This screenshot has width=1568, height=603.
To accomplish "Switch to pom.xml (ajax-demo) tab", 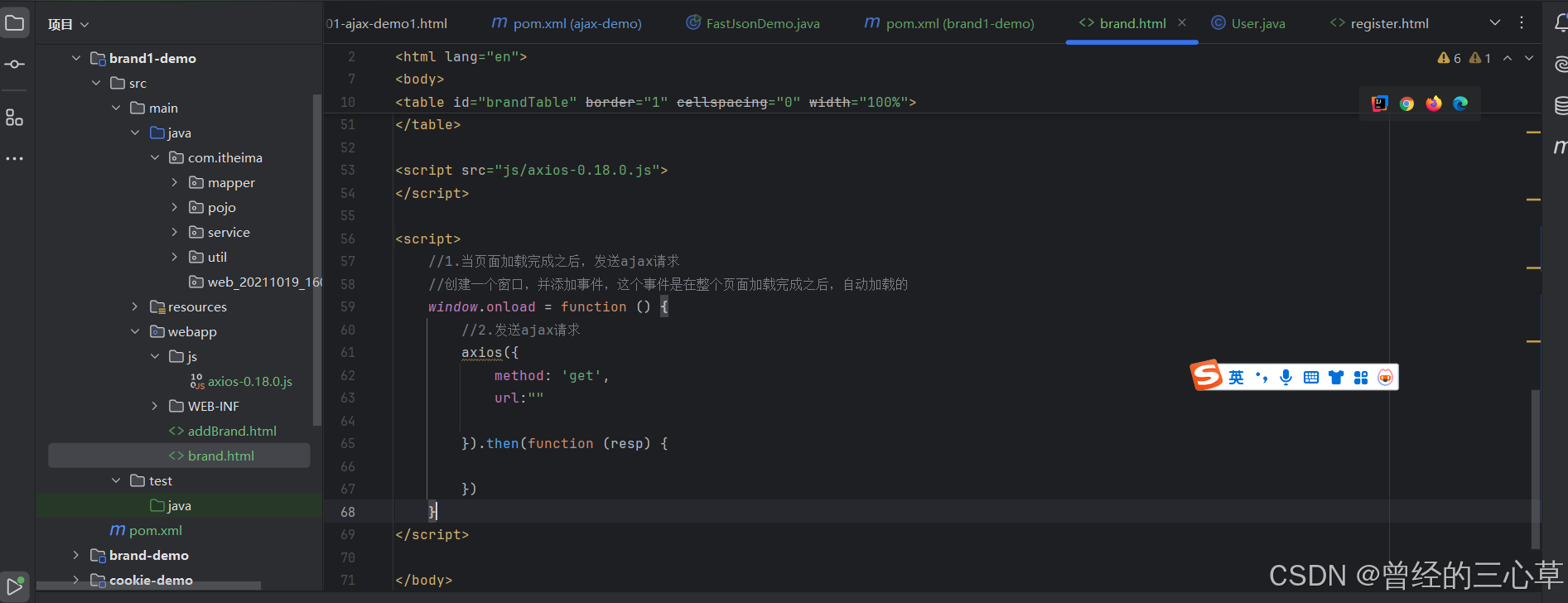I will (x=567, y=23).
